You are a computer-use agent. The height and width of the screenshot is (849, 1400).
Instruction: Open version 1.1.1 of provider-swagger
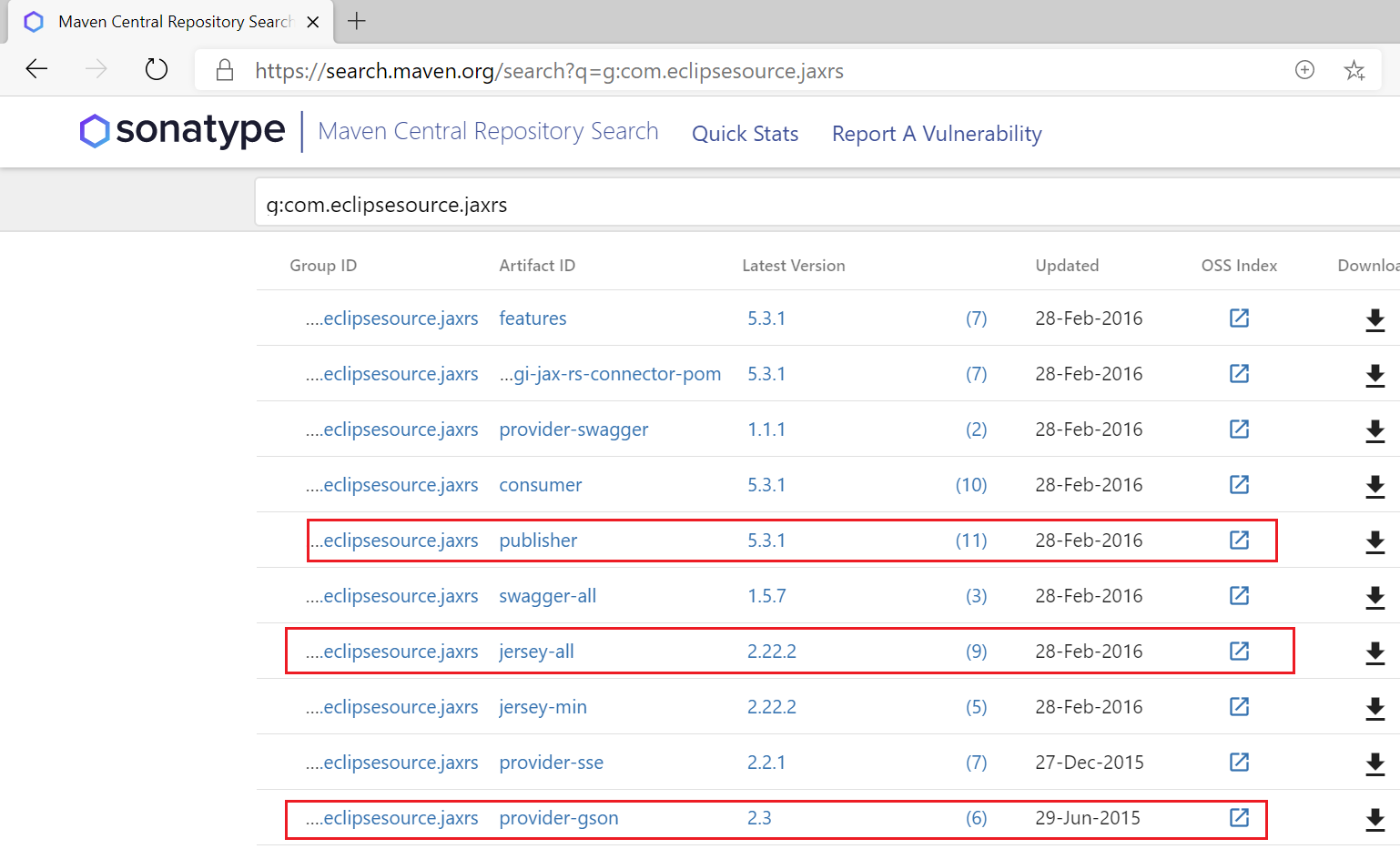point(766,430)
